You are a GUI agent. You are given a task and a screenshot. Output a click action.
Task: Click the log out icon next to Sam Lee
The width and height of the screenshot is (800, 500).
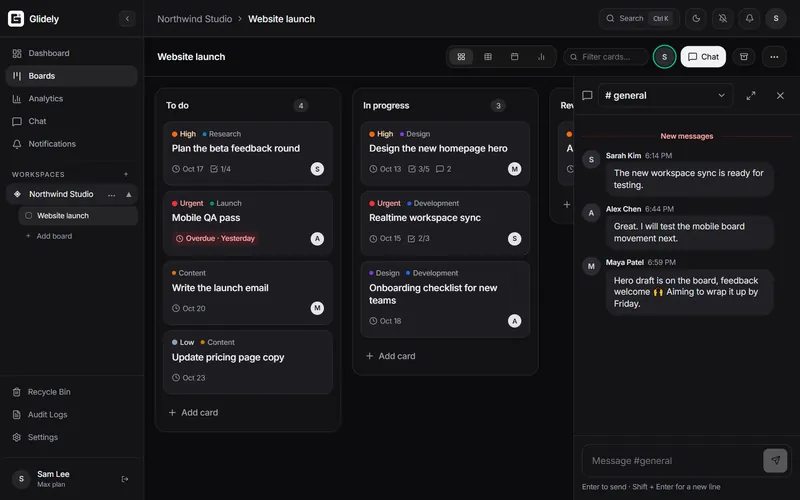click(x=125, y=479)
